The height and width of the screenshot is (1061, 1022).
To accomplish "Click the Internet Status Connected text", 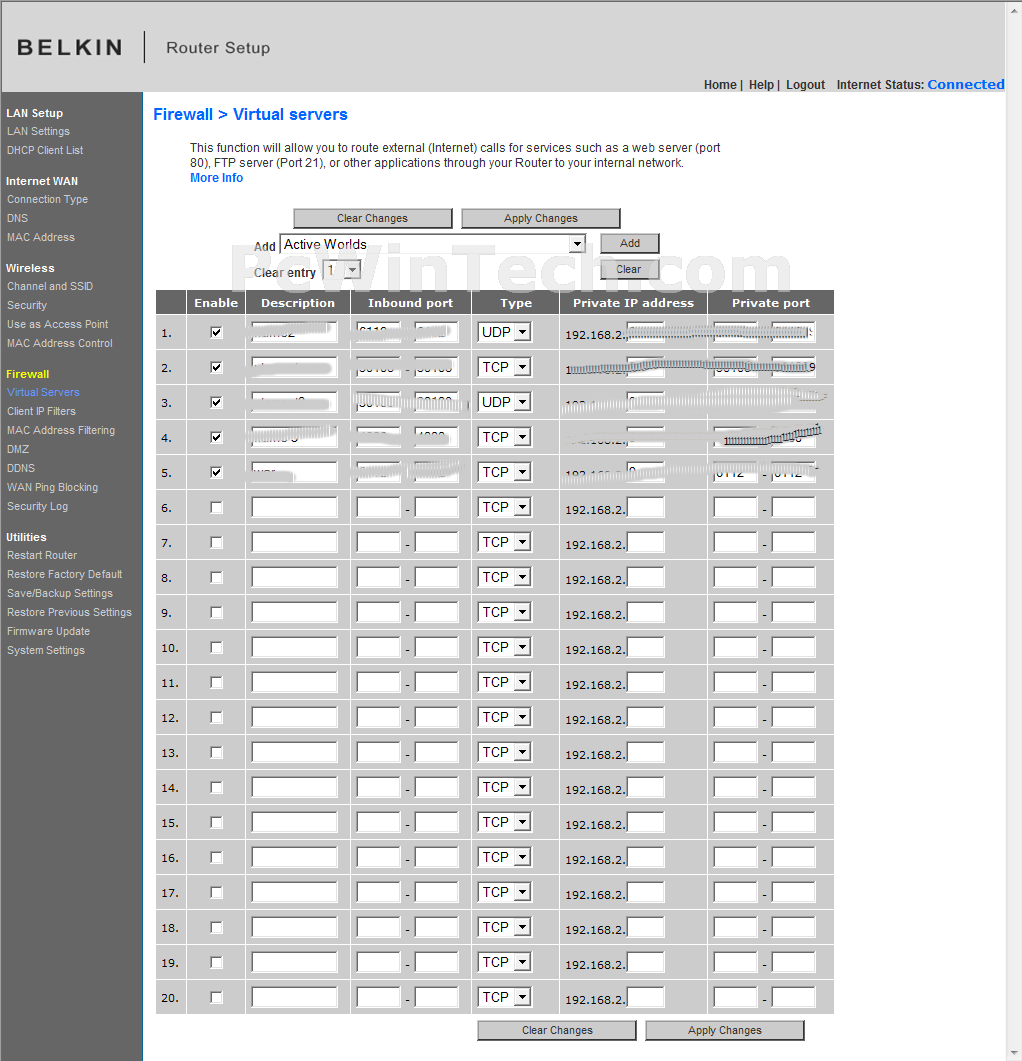I will tap(966, 85).
